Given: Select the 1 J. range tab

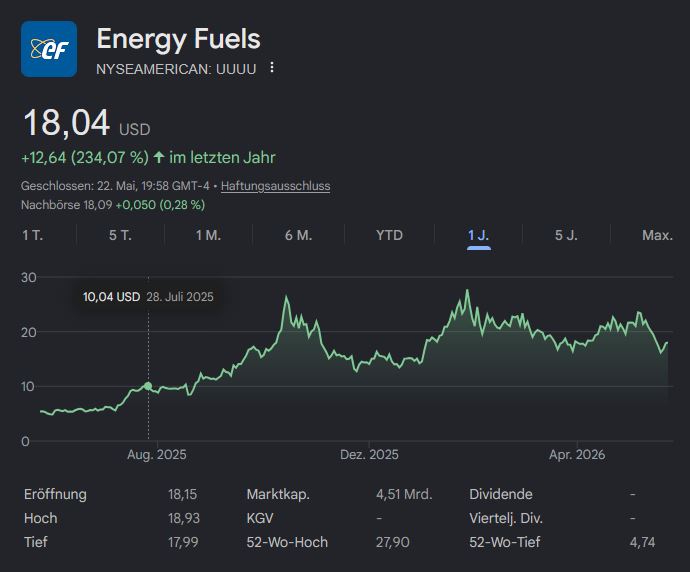Looking at the screenshot, I should point(479,235).
